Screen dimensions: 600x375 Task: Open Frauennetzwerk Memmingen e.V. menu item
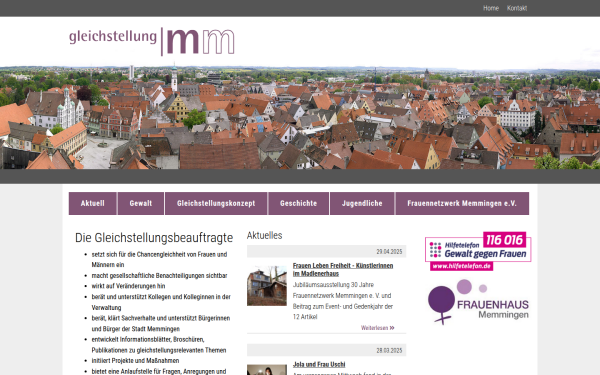[462, 204]
